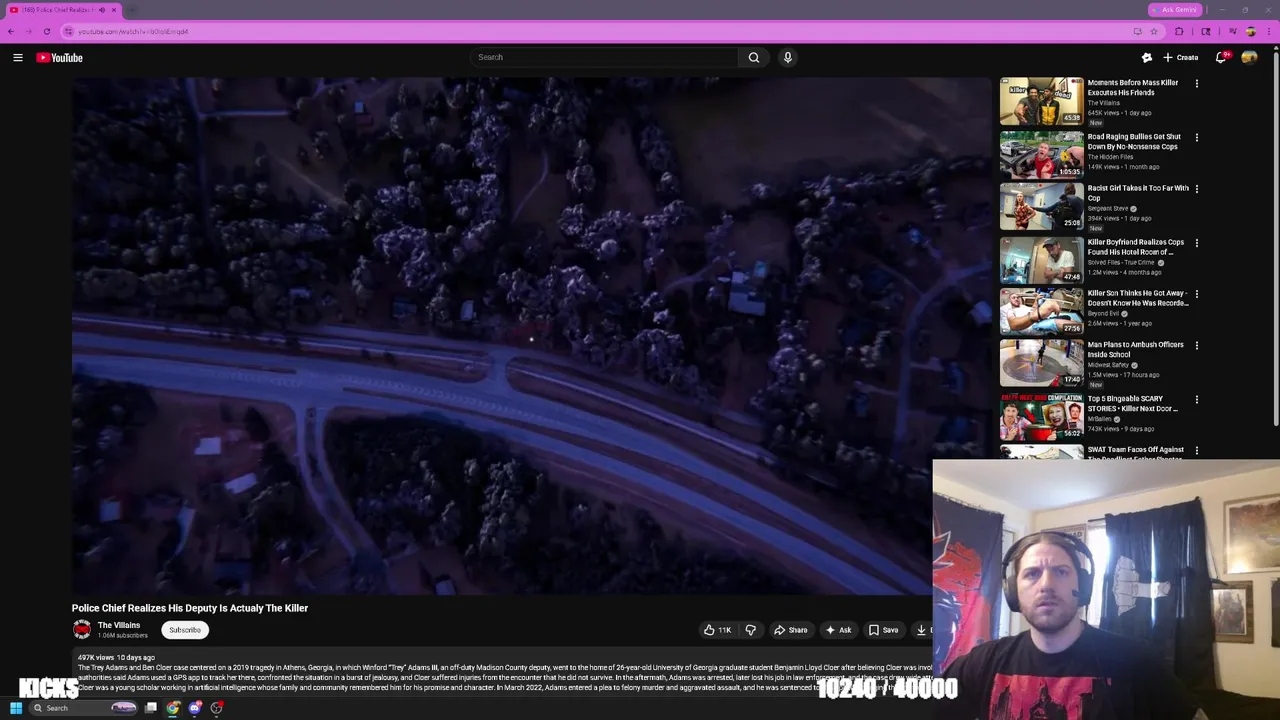This screenshot has height=720, width=1280.
Task: Open options for Road Raging Bullies video
Action: [1197, 138]
